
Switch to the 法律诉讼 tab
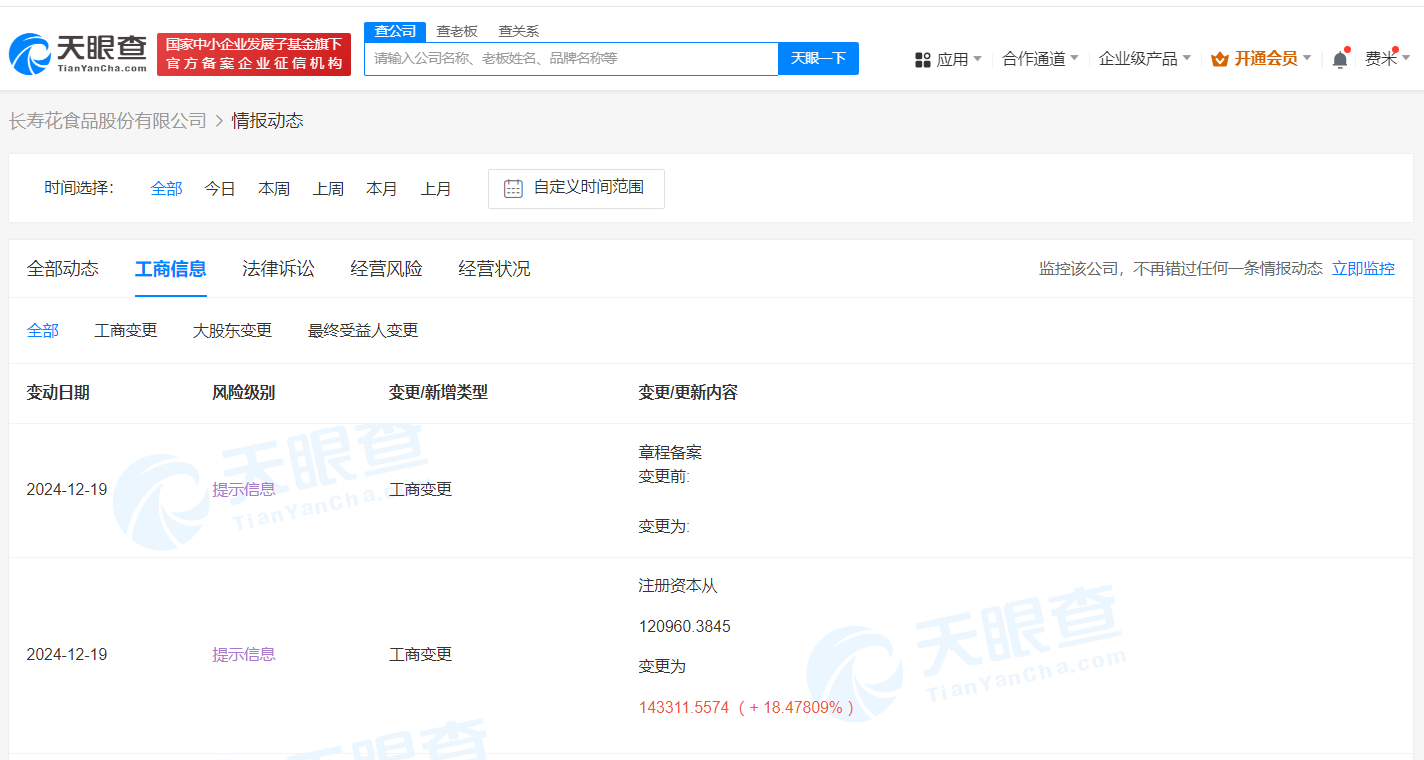pos(278,269)
